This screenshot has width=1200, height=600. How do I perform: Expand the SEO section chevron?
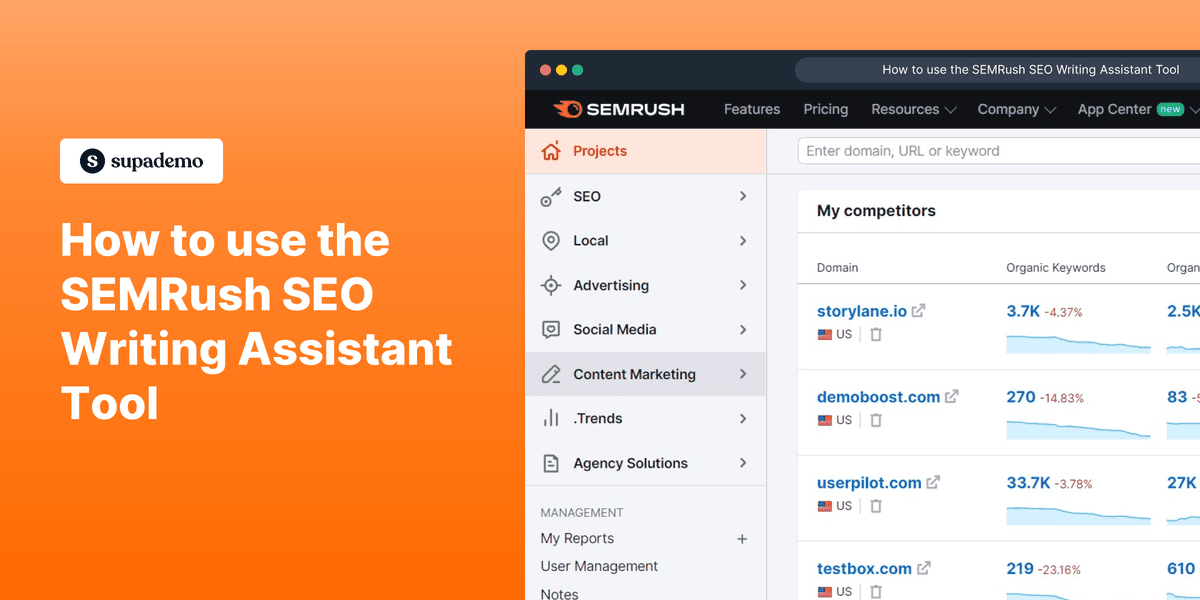pyautogui.click(x=742, y=196)
